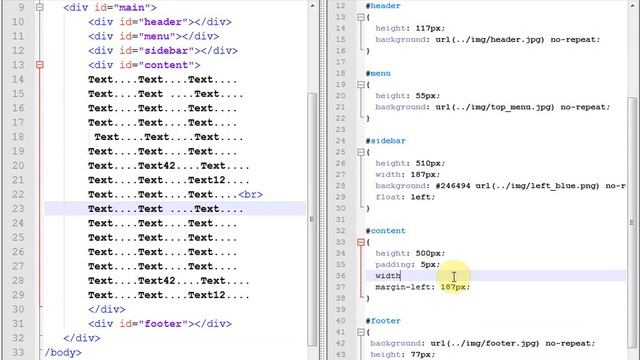The width and height of the screenshot is (640, 360).
Task: Click the Text42 word on line 20
Action: [x=157, y=166]
